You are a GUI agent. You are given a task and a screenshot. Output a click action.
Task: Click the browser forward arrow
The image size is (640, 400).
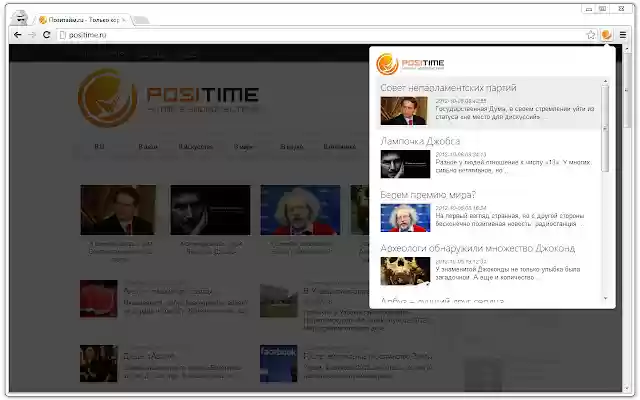point(32,35)
